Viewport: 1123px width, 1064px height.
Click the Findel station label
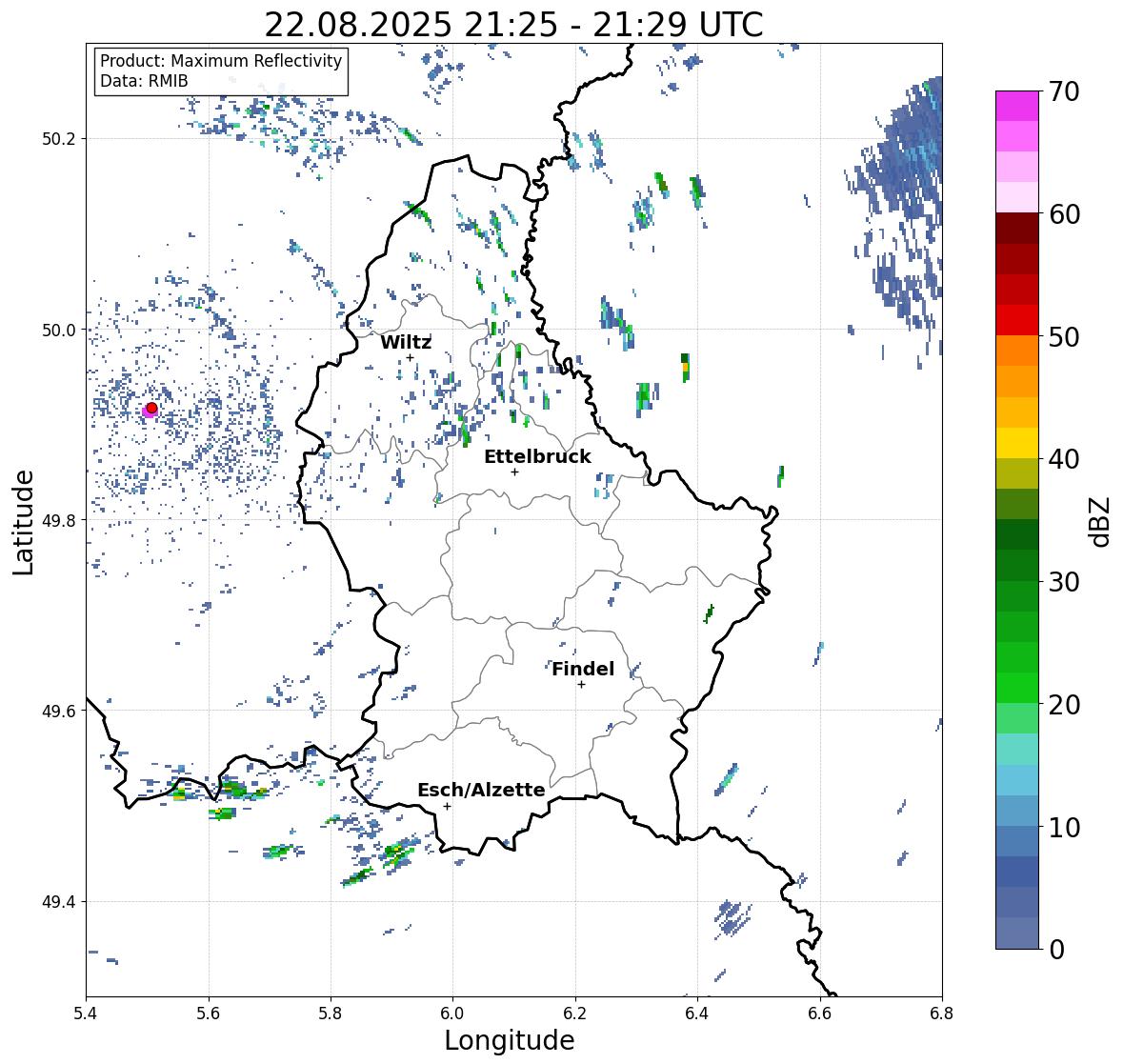click(583, 669)
